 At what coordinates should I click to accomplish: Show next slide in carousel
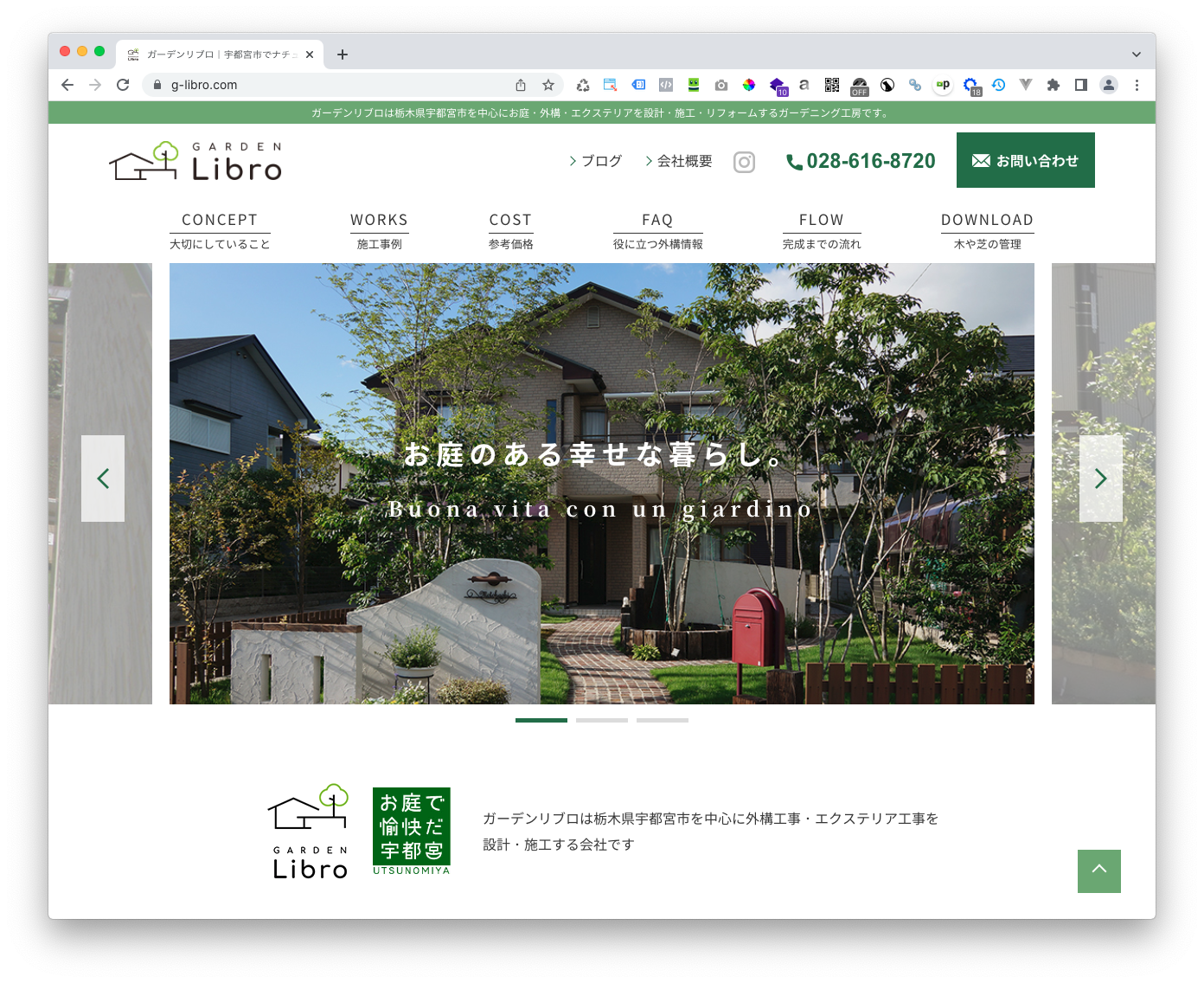(1100, 479)
